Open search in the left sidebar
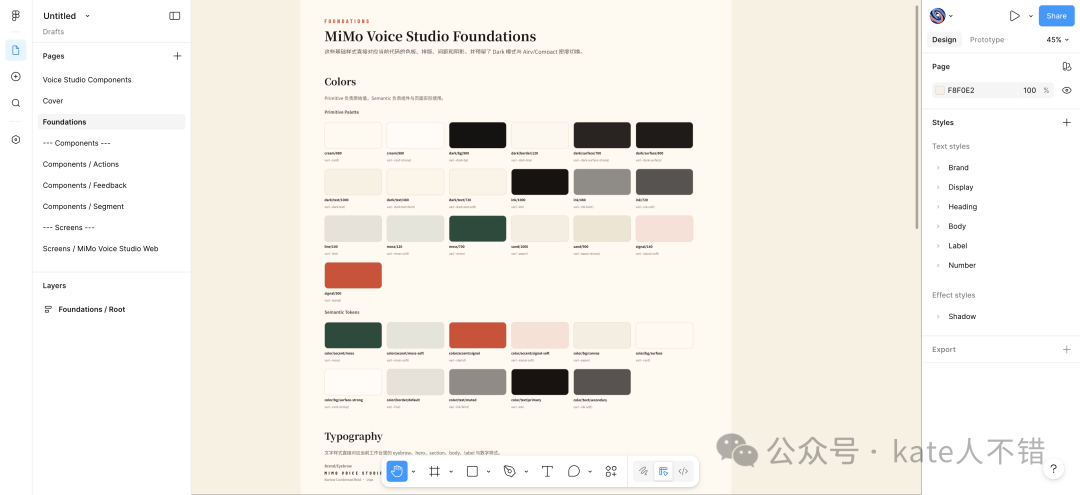This screenshot has width=1080, height=495. 16,103
